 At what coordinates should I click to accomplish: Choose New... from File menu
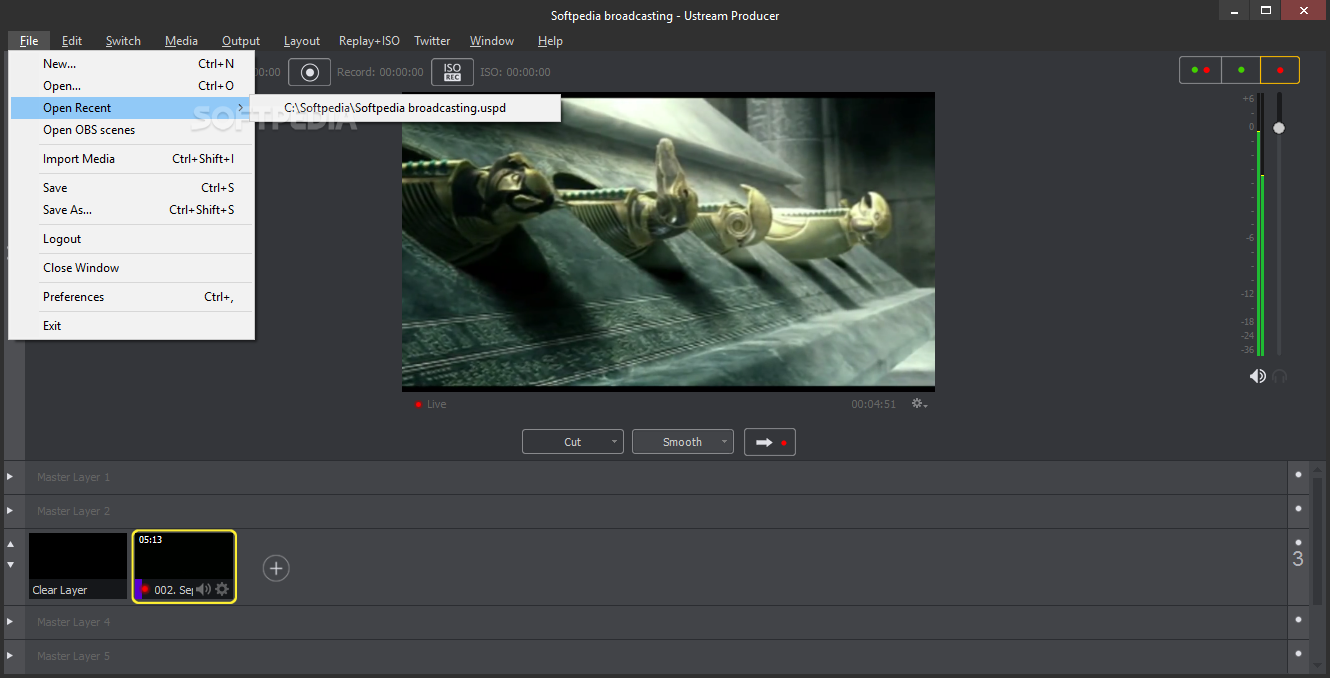coord(132,64)
